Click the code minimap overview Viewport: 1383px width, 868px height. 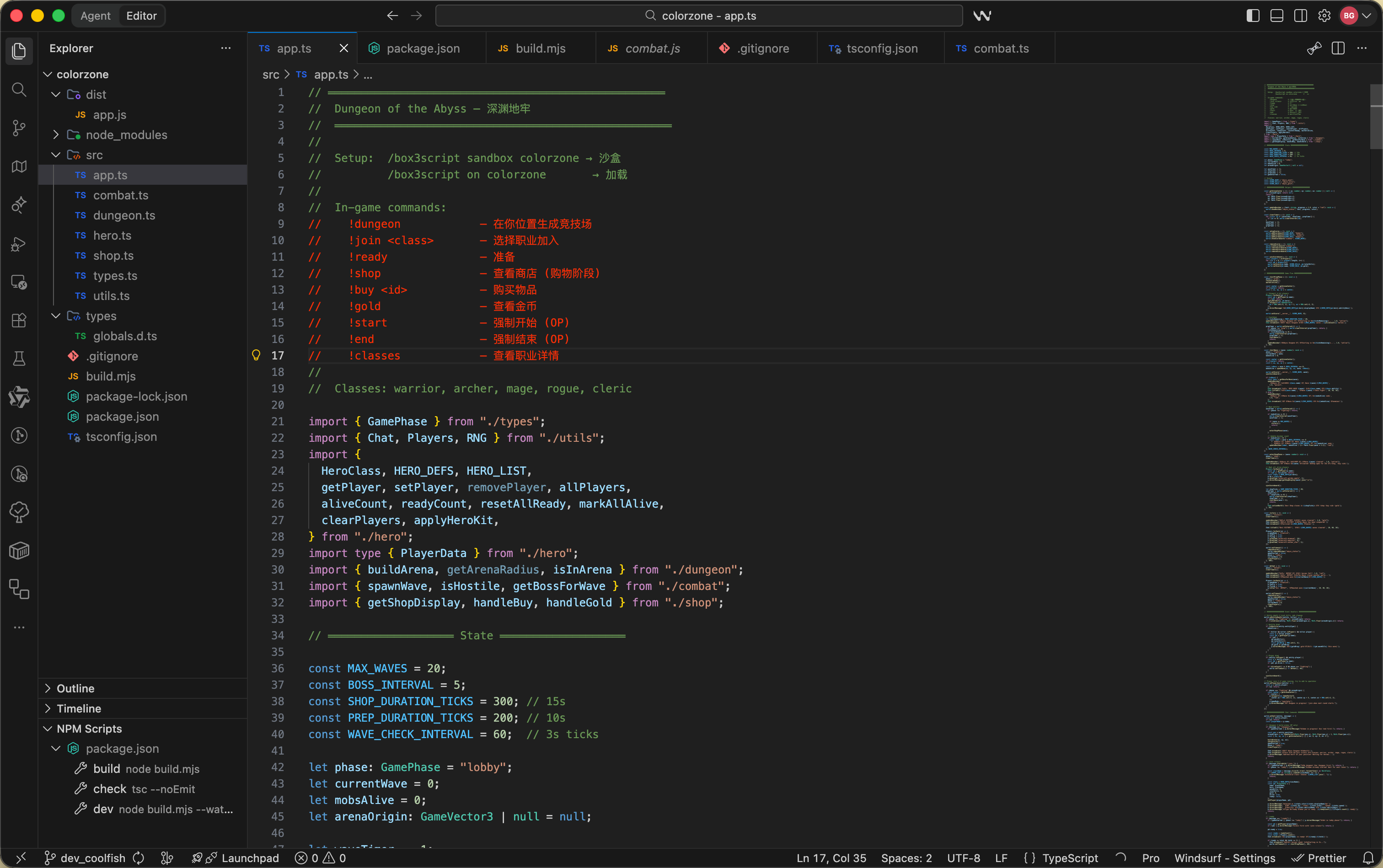1315,465
